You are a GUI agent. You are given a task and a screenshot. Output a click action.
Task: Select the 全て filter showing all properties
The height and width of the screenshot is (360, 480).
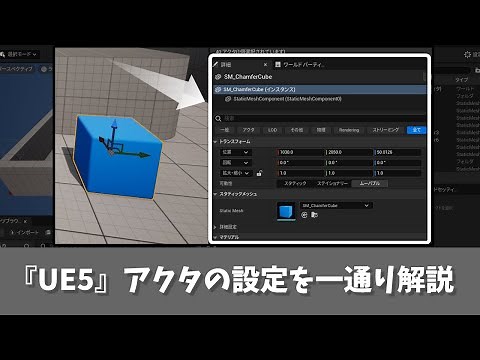[x=416, y=130]
